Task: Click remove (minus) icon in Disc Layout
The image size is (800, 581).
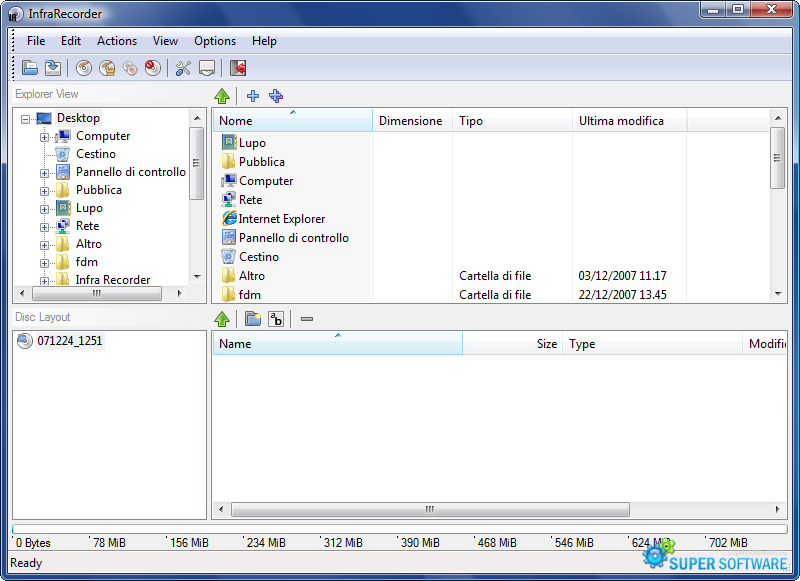Action: point(307,319)
